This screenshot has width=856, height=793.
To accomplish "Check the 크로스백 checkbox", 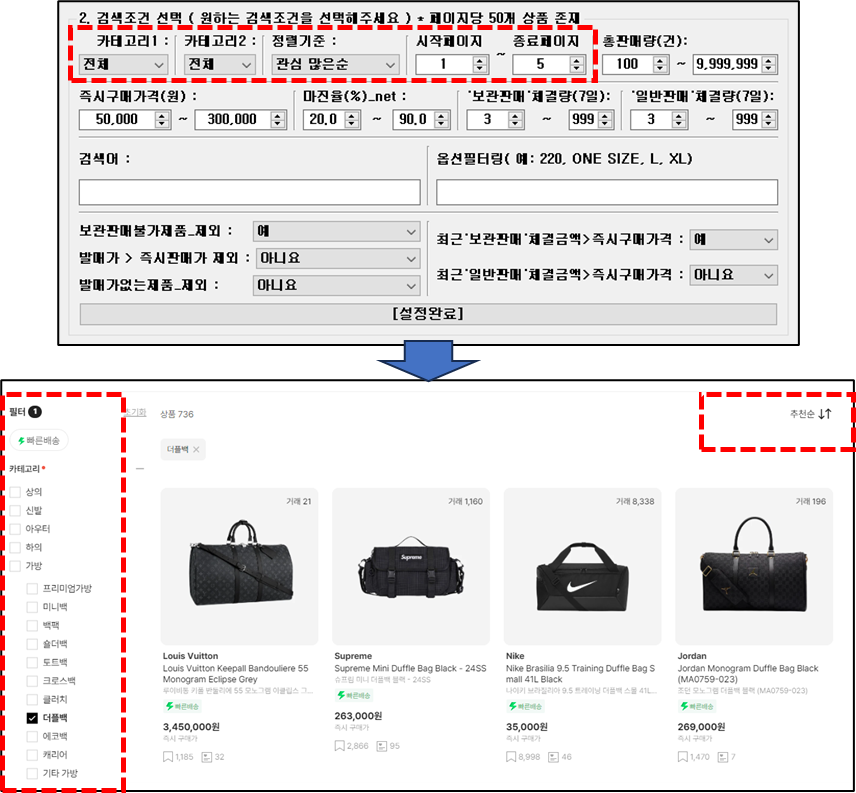I will [x=32, y=681].
